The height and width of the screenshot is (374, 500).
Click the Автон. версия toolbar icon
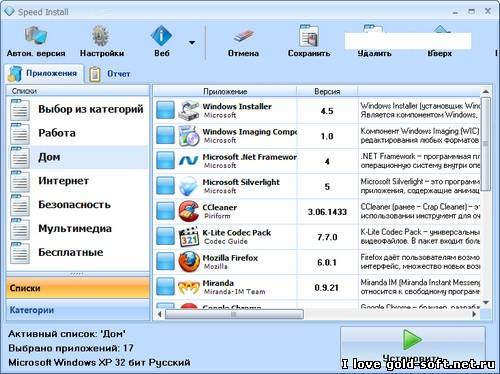click(36, 35)
